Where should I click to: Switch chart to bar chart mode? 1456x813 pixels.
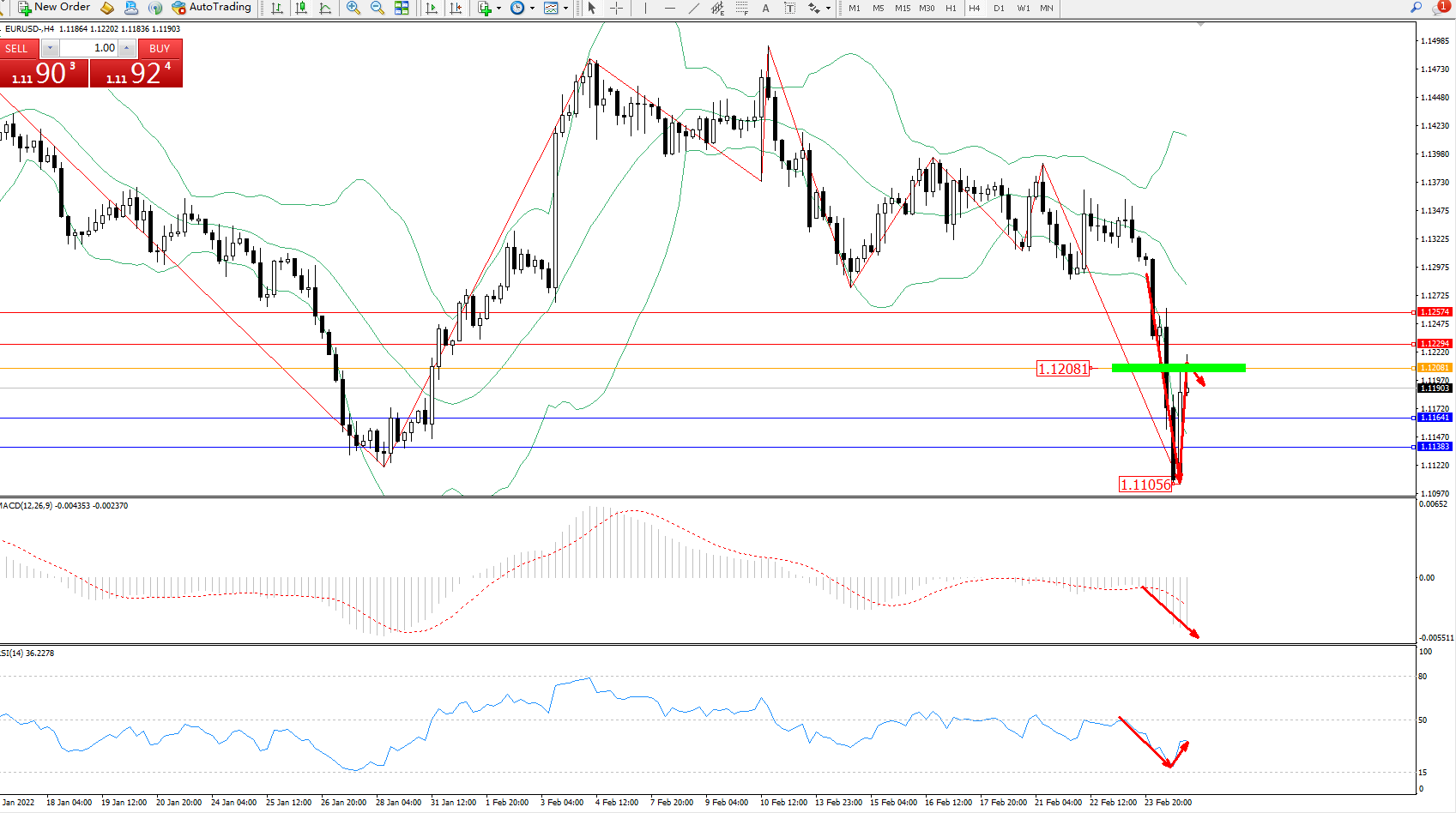(x=277, y=9)
